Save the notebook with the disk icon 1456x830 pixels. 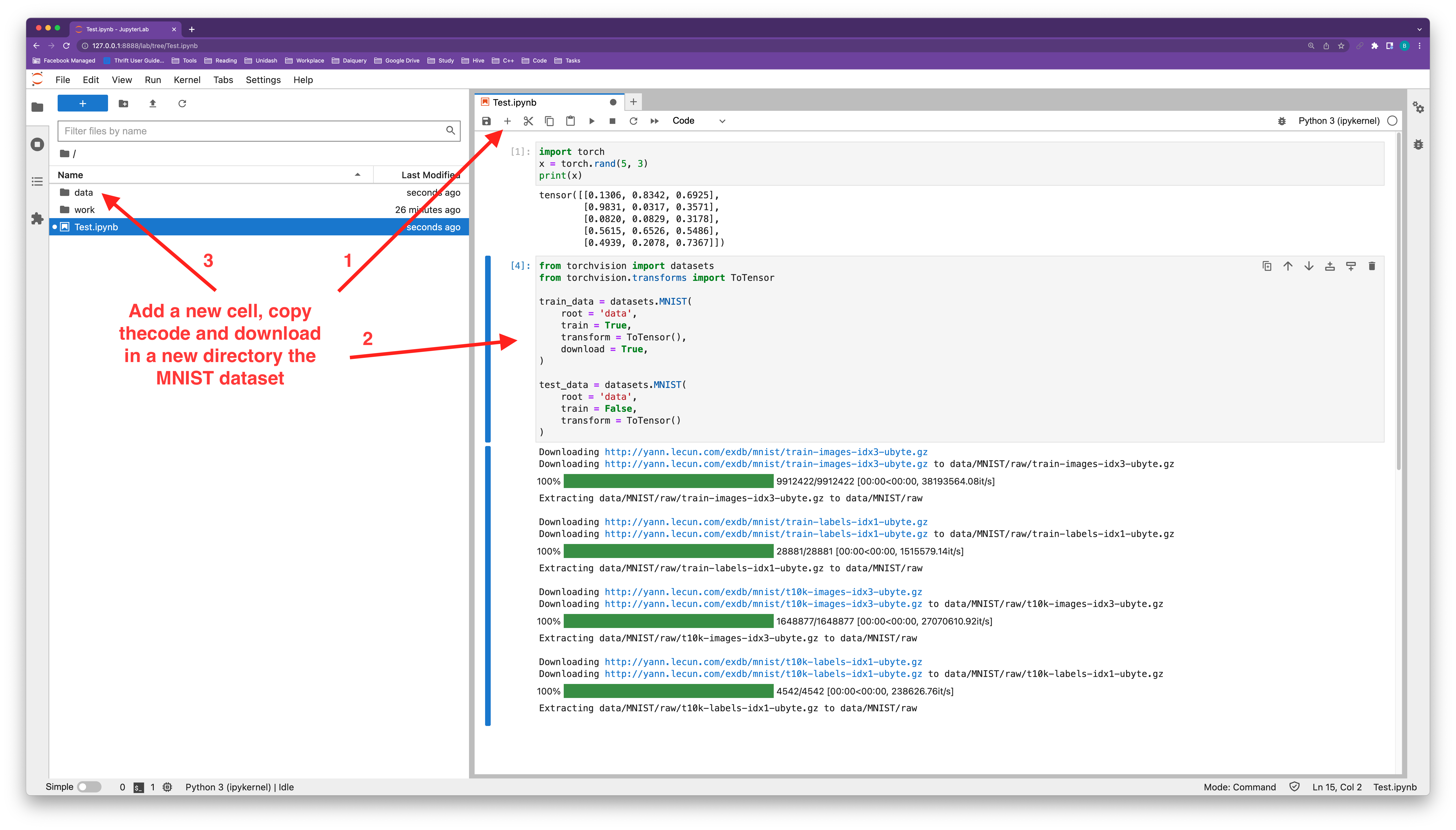pyautogui.click(x=486, y=121)
